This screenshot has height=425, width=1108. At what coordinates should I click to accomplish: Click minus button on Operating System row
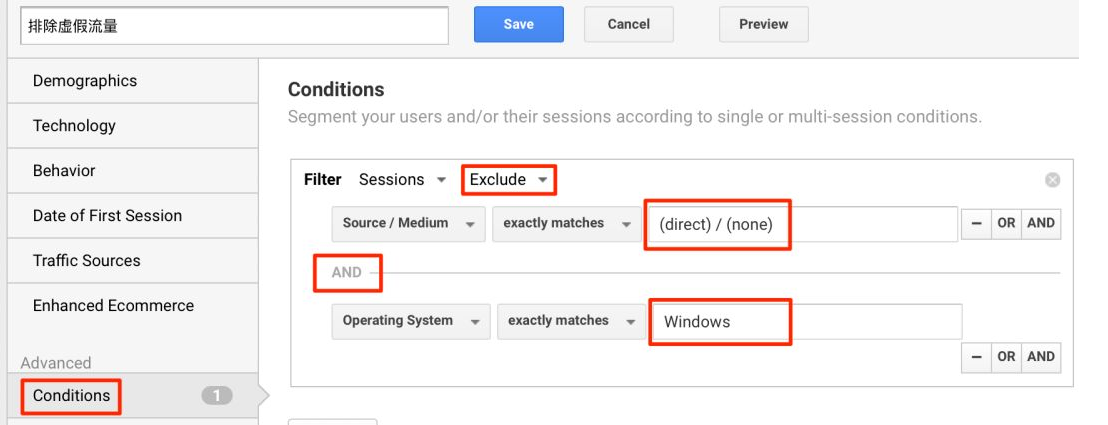click(975, 356)
